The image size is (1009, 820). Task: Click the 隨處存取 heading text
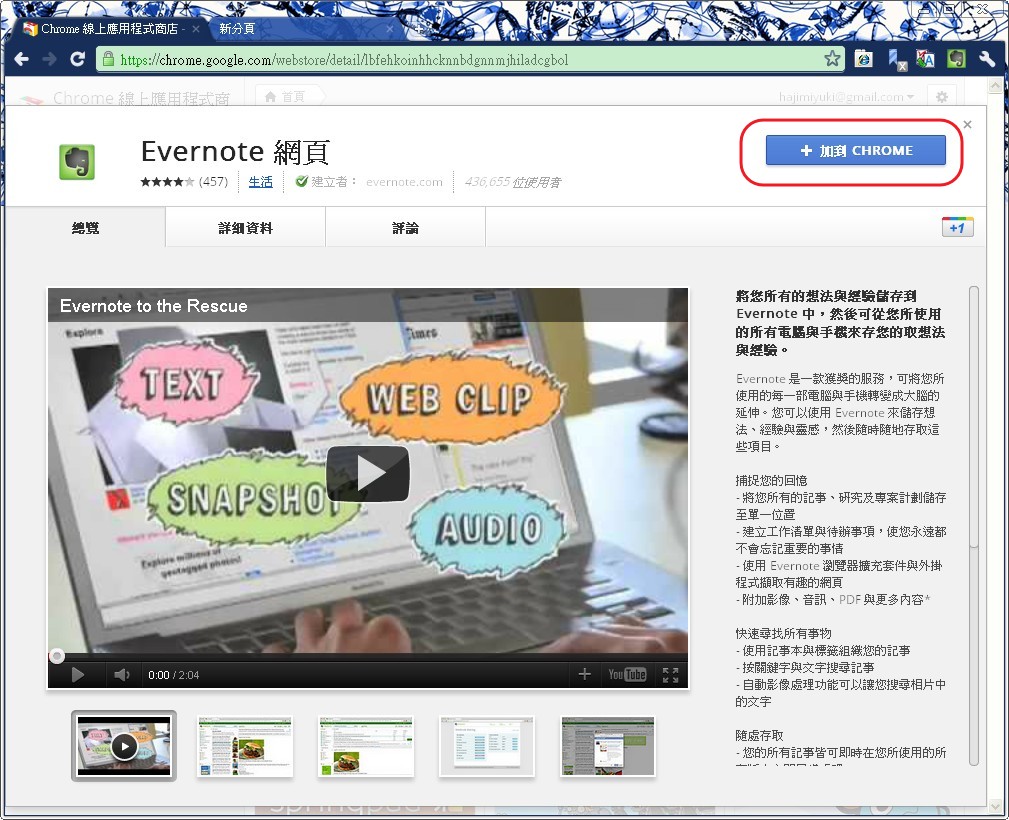759,735
